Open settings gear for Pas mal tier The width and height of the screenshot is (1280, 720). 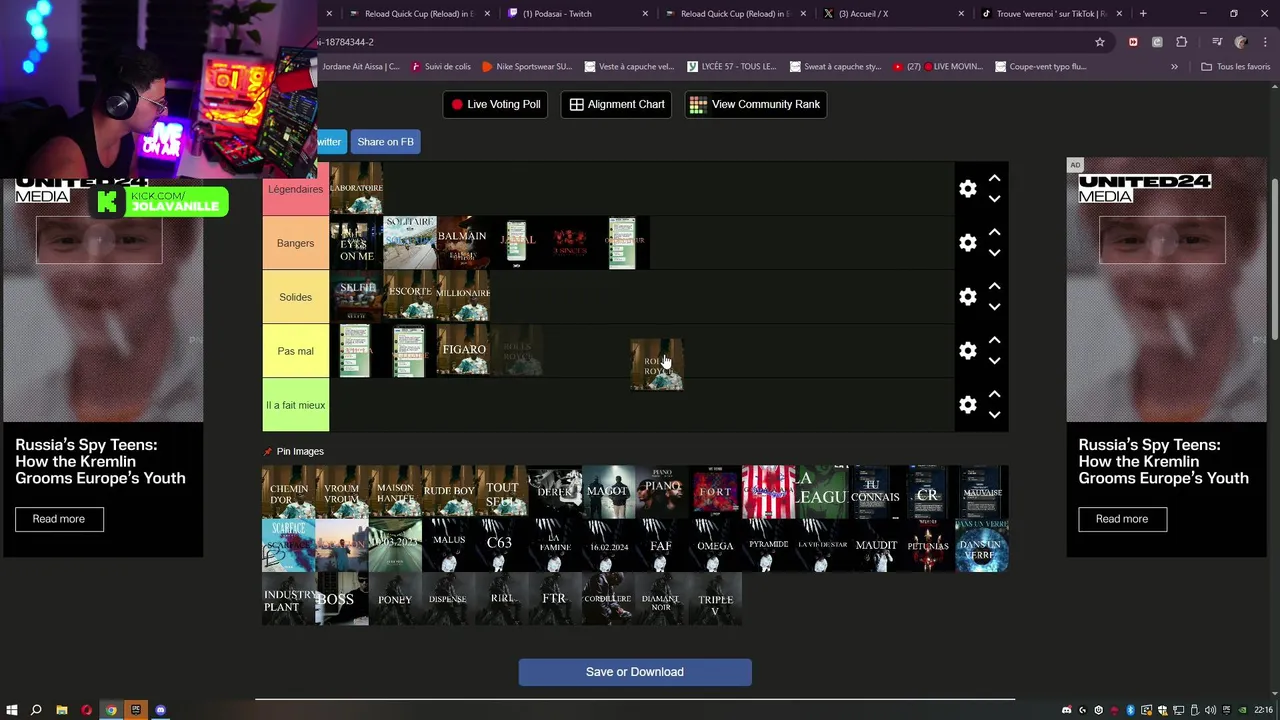pyautogui.click(x=967, y=351)
